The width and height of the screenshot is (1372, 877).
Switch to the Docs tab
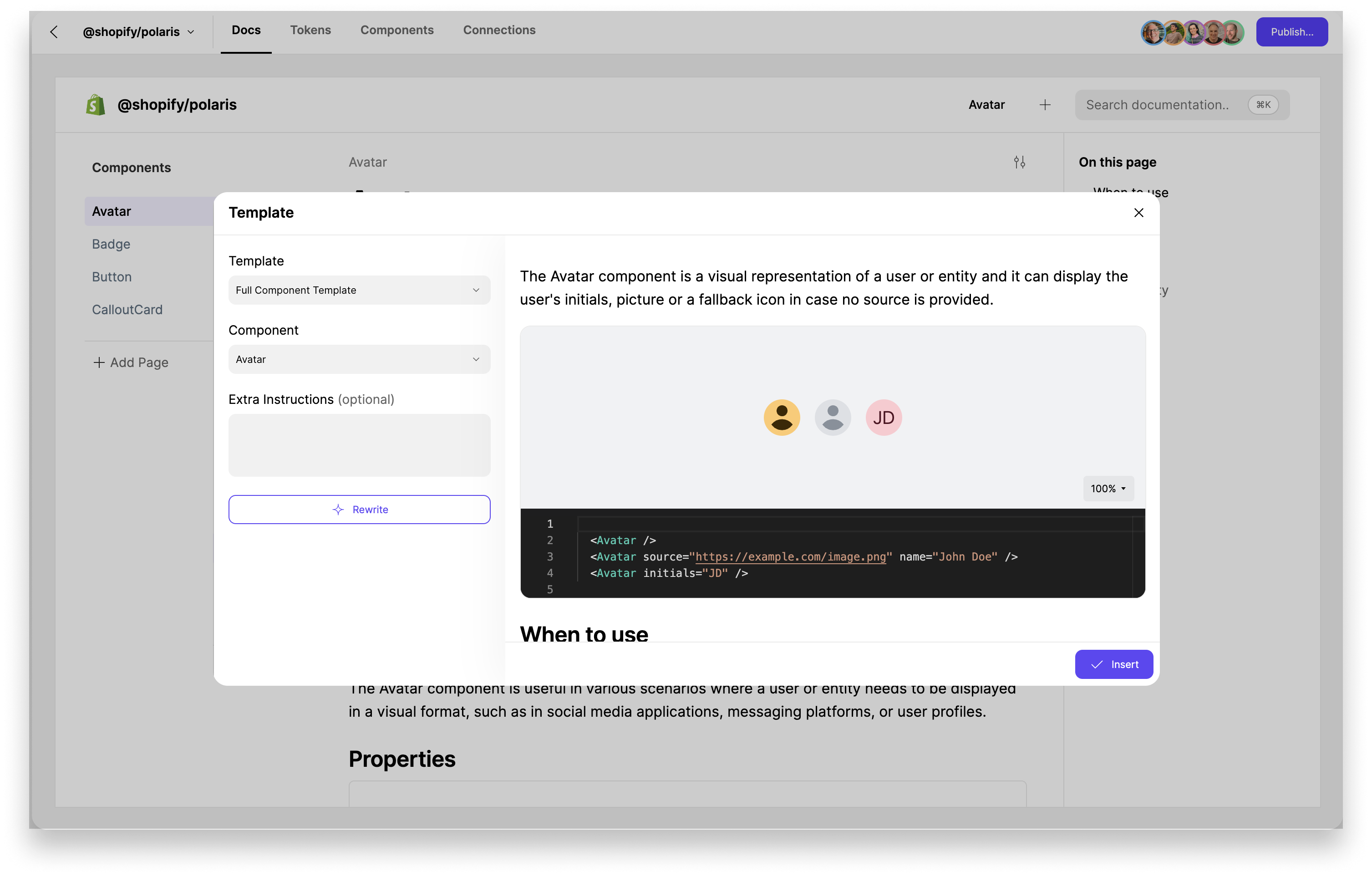pos(246,30)
